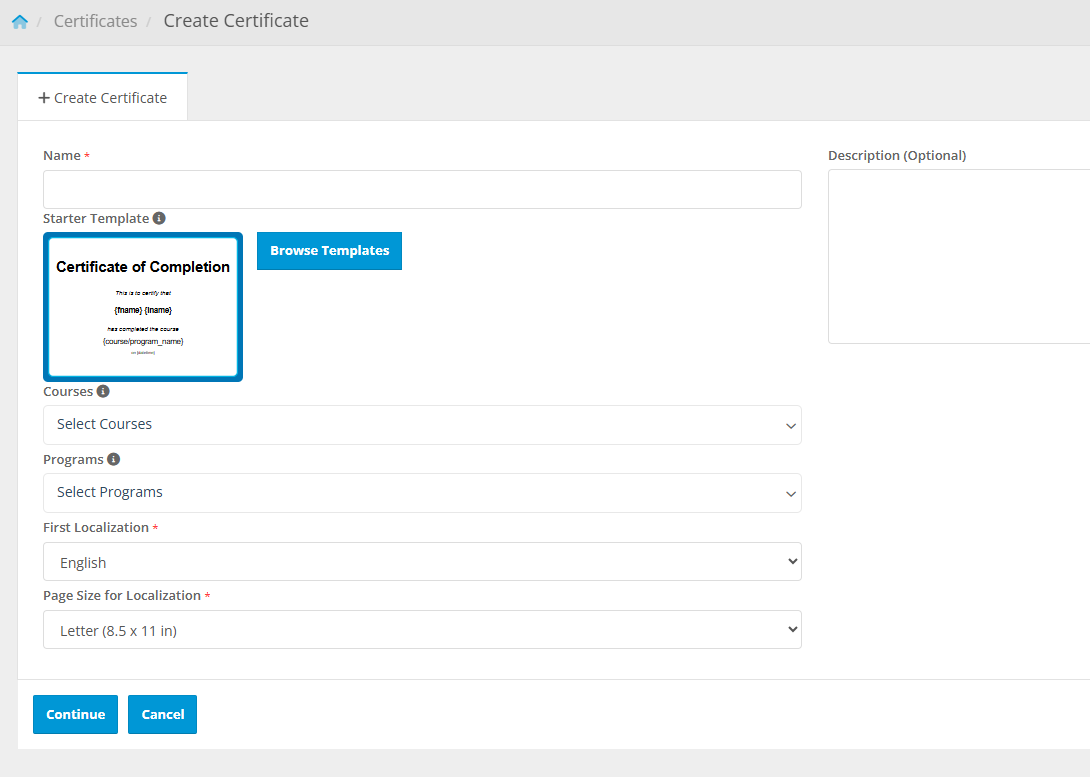Focus the Name input field
Viewport: 1090px width, 777px height.
(422, 189)
